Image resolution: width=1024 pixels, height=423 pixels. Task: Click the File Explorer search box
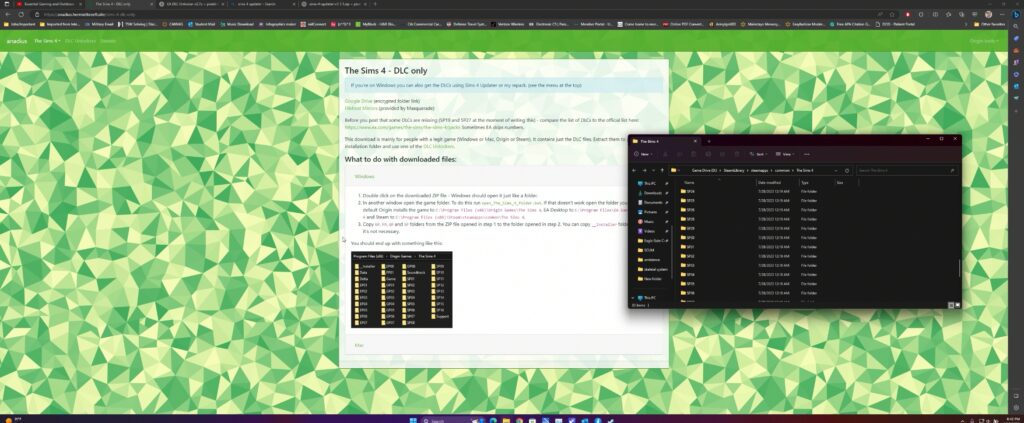(906, 170)
